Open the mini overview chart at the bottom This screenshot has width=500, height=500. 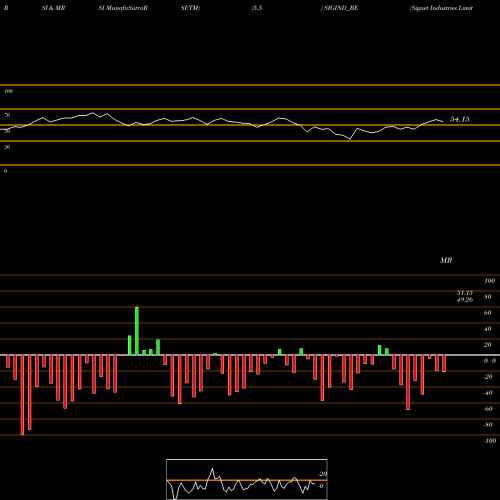(x=247, y=479)
